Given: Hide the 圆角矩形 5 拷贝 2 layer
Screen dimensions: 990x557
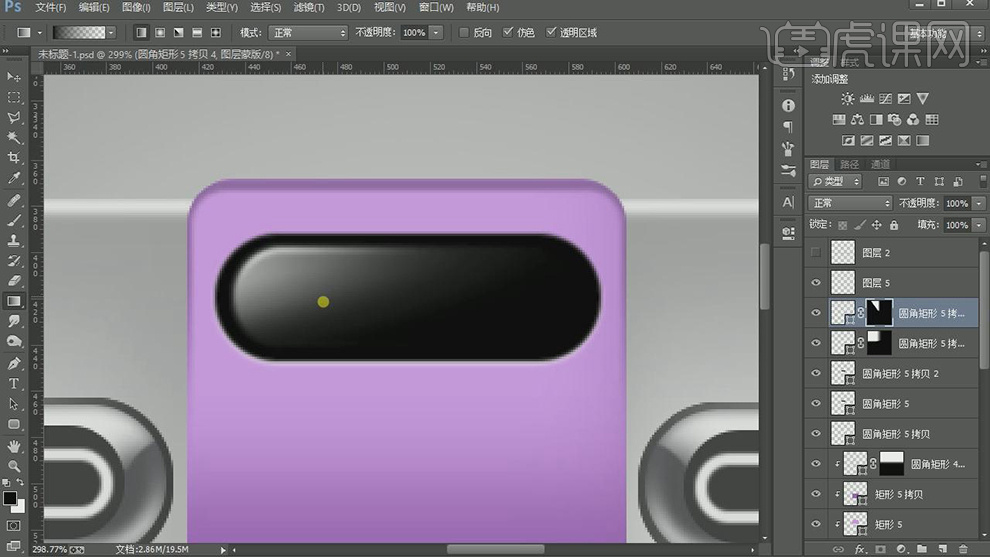Looking at the screenshot, I should point(816,373).
